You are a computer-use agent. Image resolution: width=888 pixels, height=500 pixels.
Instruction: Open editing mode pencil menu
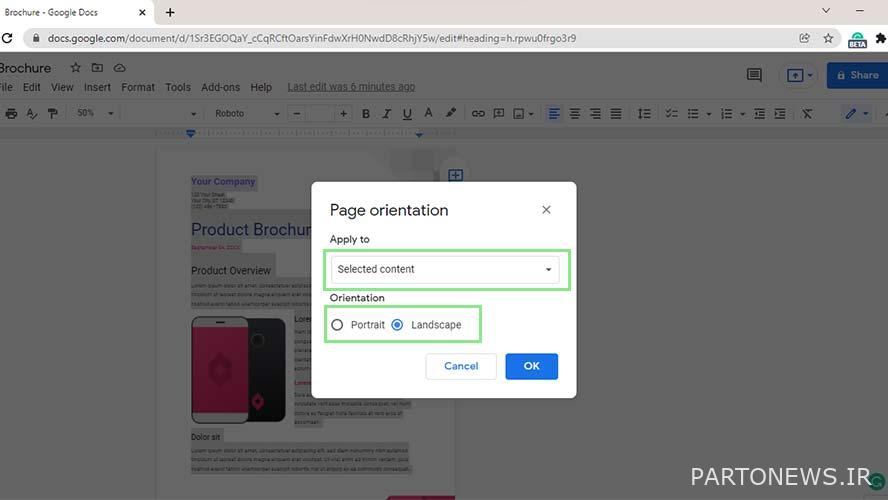click(x=856, y=114)
